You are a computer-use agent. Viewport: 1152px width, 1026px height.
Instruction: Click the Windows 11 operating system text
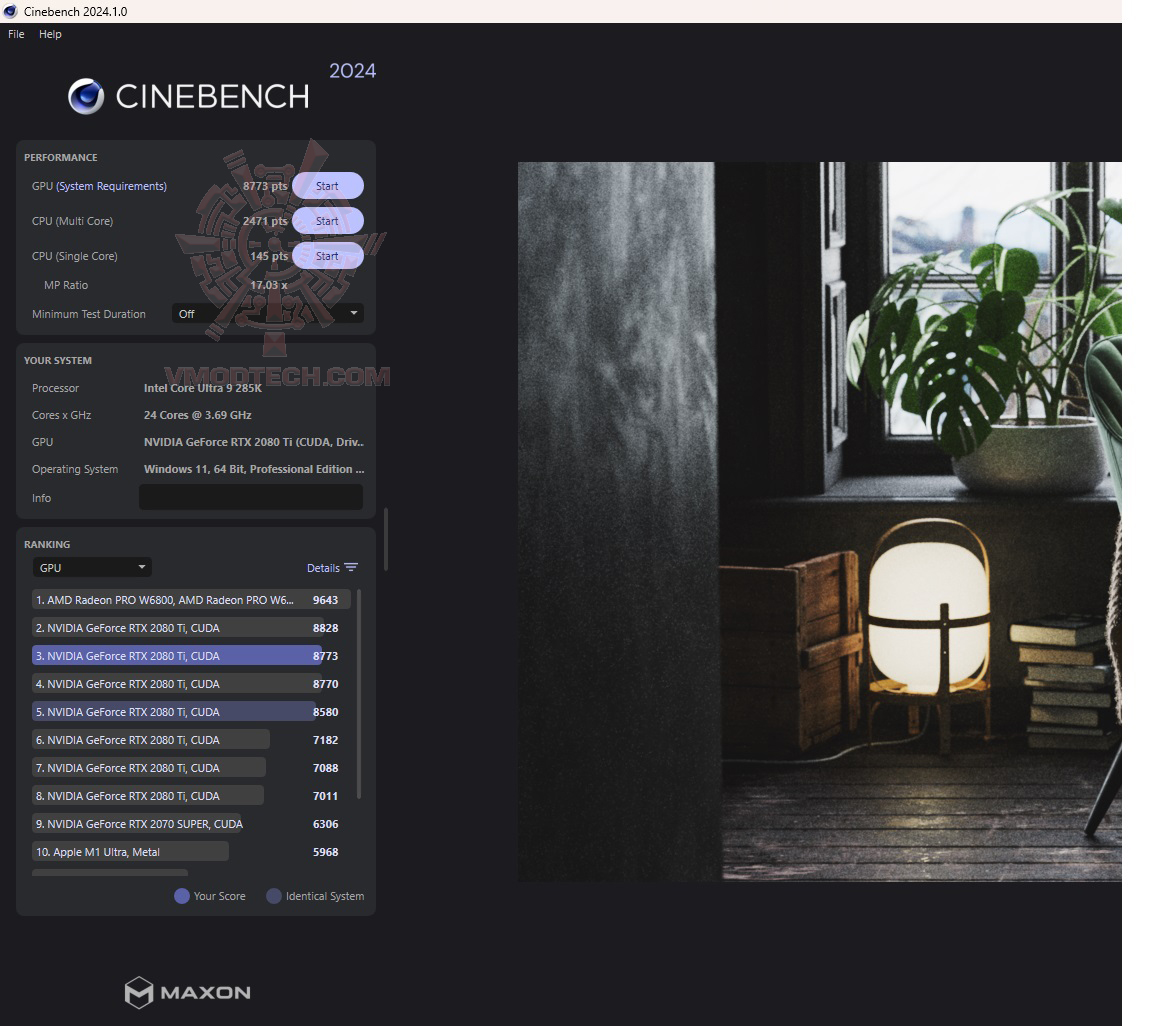click(x=253, y=469)
